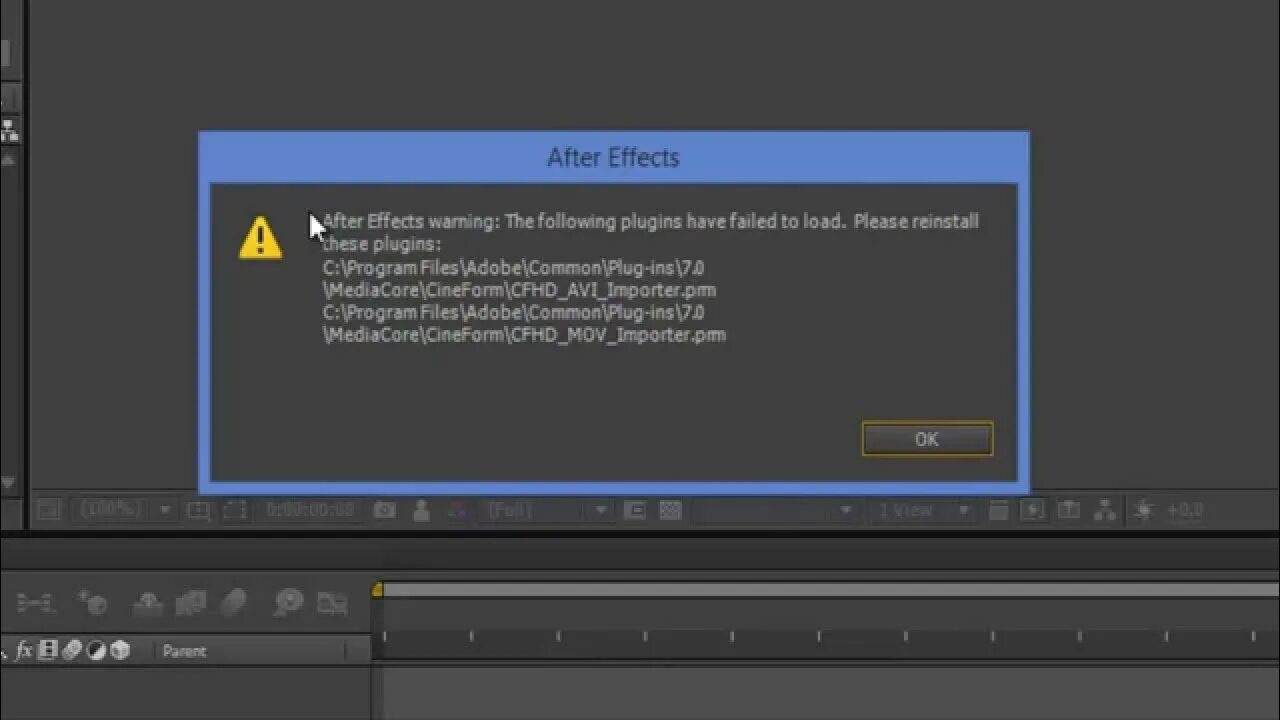Toggle hide shy layers icon in timeline
Screen dimensions: 1280x720
click(148, 602)
